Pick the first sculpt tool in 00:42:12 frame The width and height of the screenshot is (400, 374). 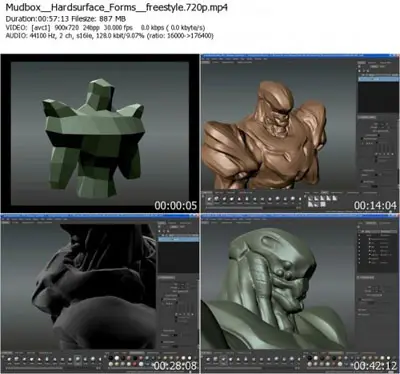(208, 359)
